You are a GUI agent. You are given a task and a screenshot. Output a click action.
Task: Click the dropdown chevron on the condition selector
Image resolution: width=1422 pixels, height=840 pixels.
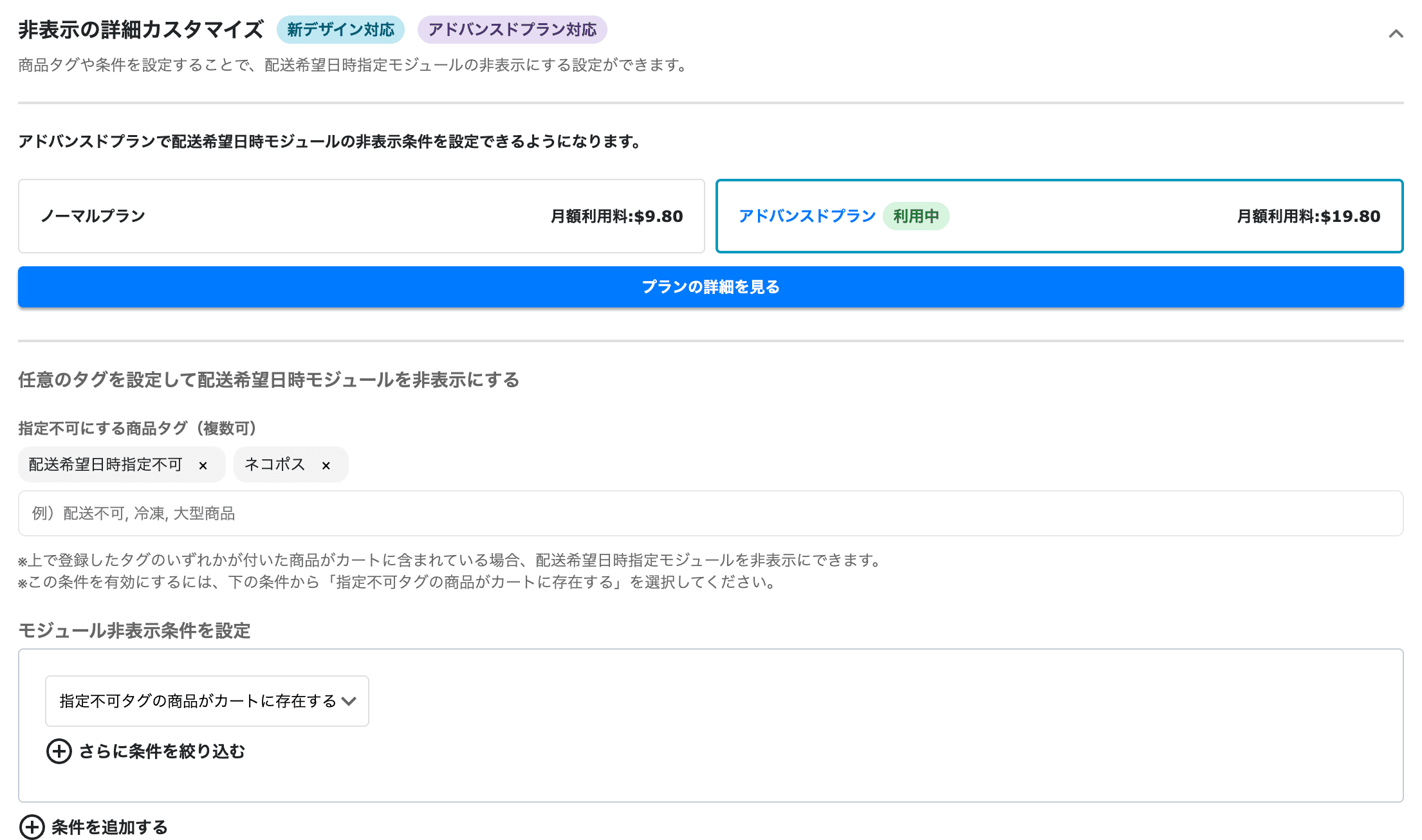pos(350,701)
